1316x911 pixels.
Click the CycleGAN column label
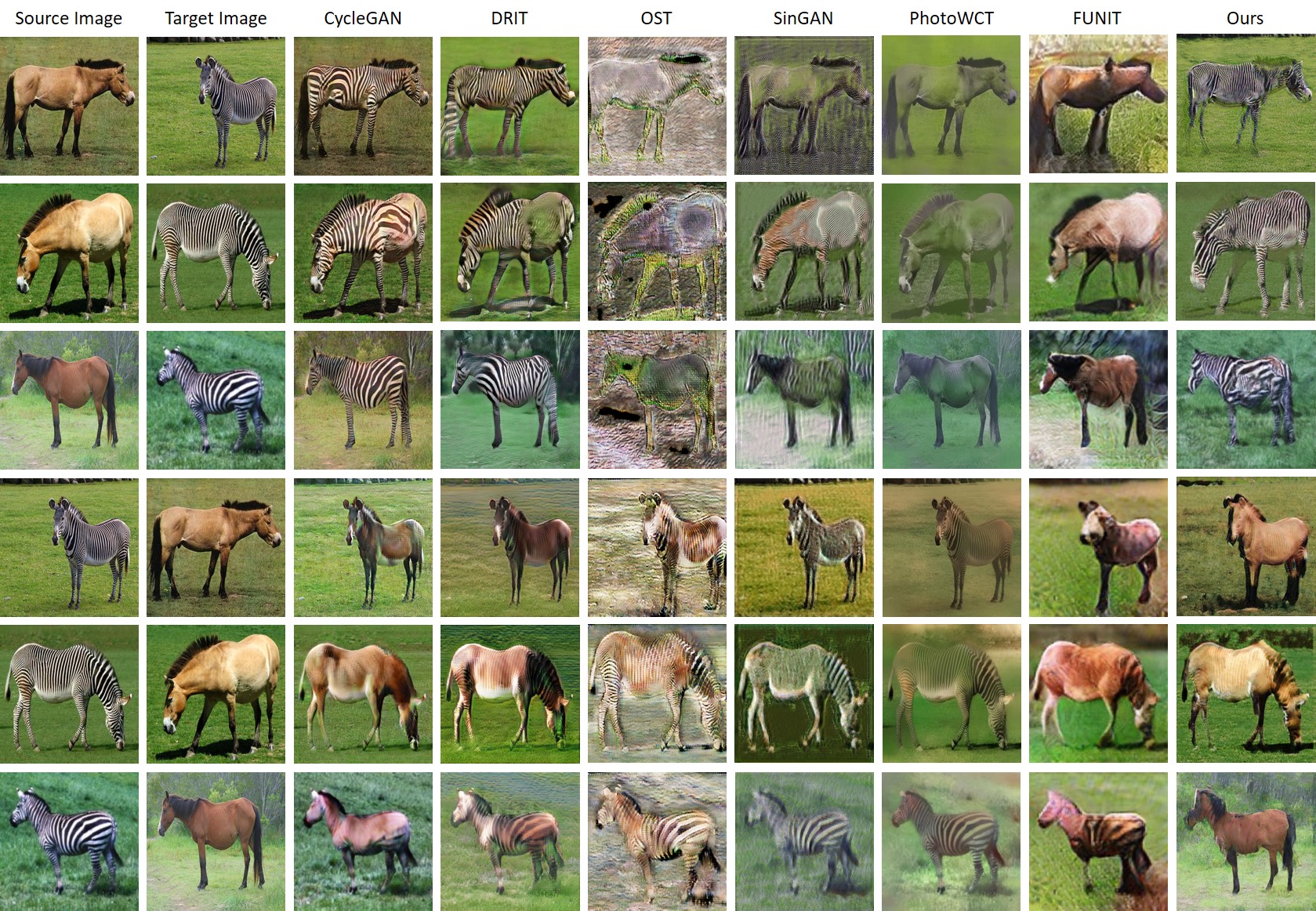(363, 18)
